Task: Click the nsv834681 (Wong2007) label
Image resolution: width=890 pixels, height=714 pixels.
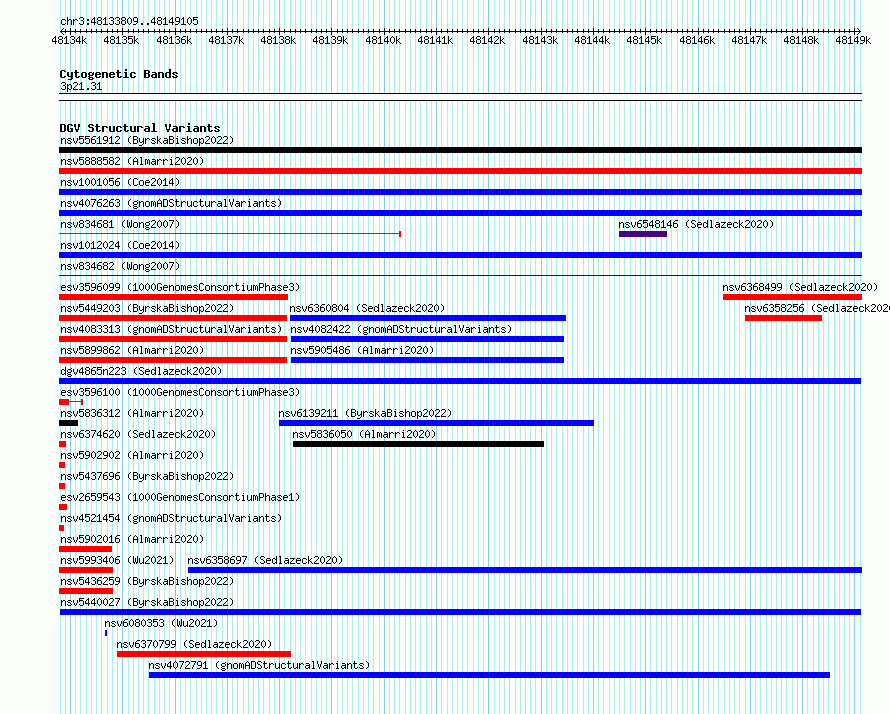Action: point(120,224)
